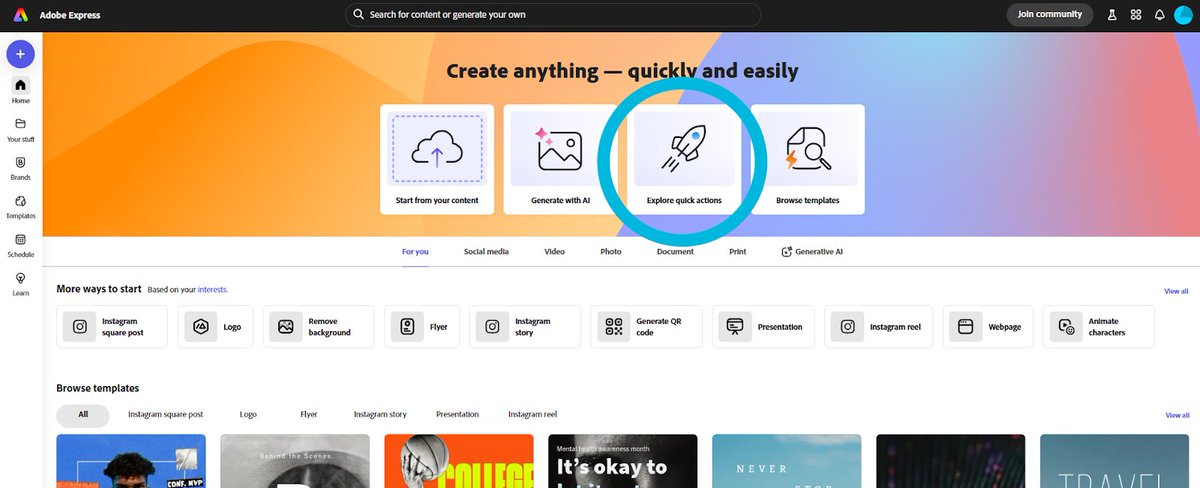Open the NEVER STOP template thumbnail
The image size is (1200, 488).
(787, 461)
